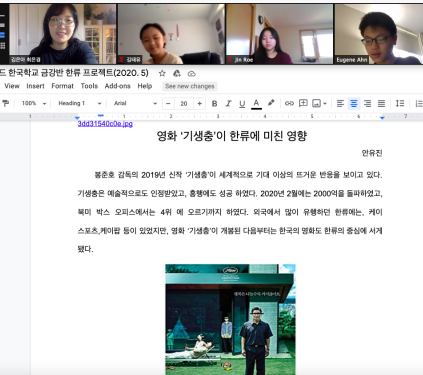This screenshot has height=375, width=423.
Task: Click the author name 안유진
Action: 372,153
